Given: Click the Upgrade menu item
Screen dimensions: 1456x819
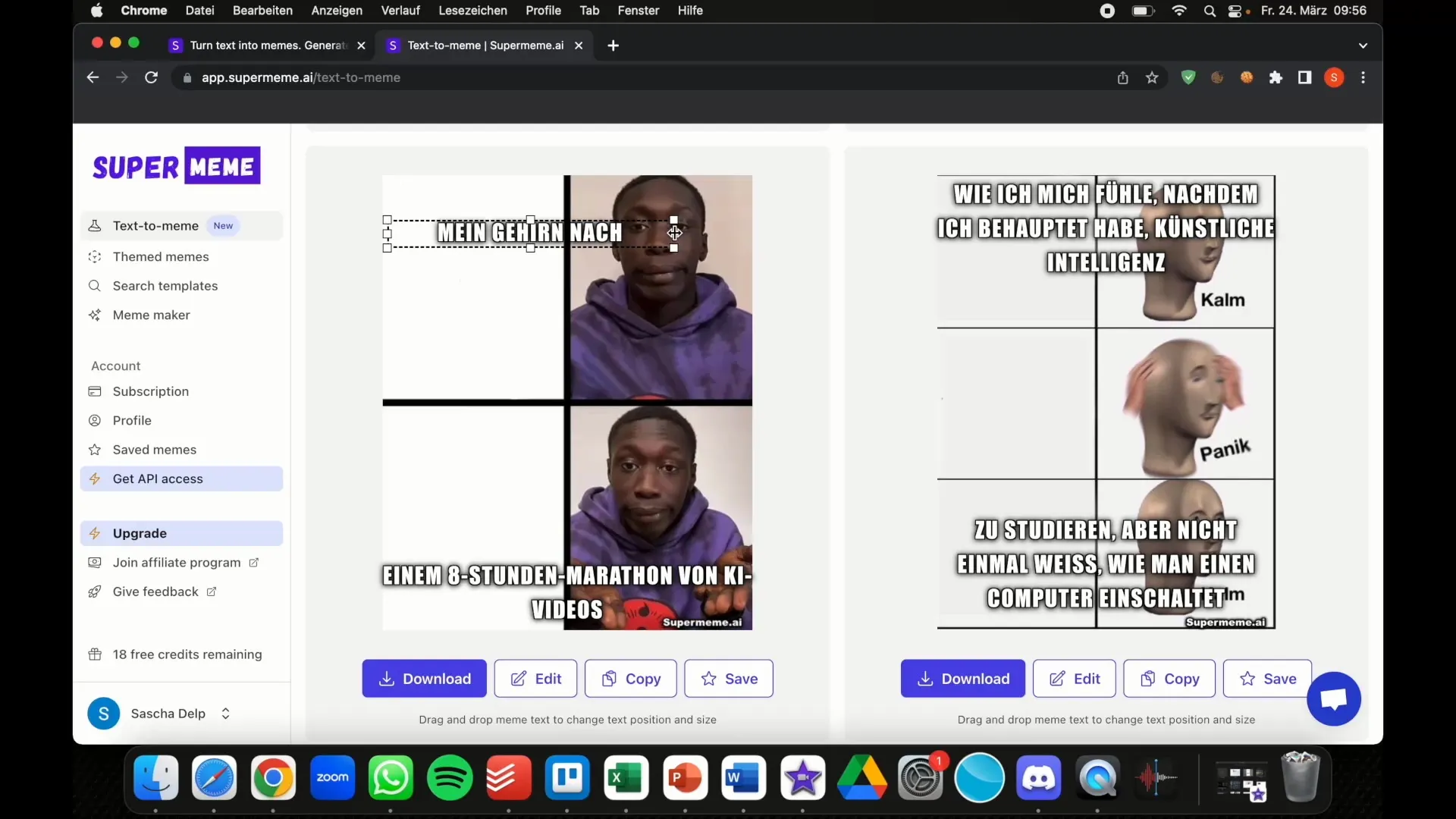Looking at the screenshot, I should pos(139,533).
